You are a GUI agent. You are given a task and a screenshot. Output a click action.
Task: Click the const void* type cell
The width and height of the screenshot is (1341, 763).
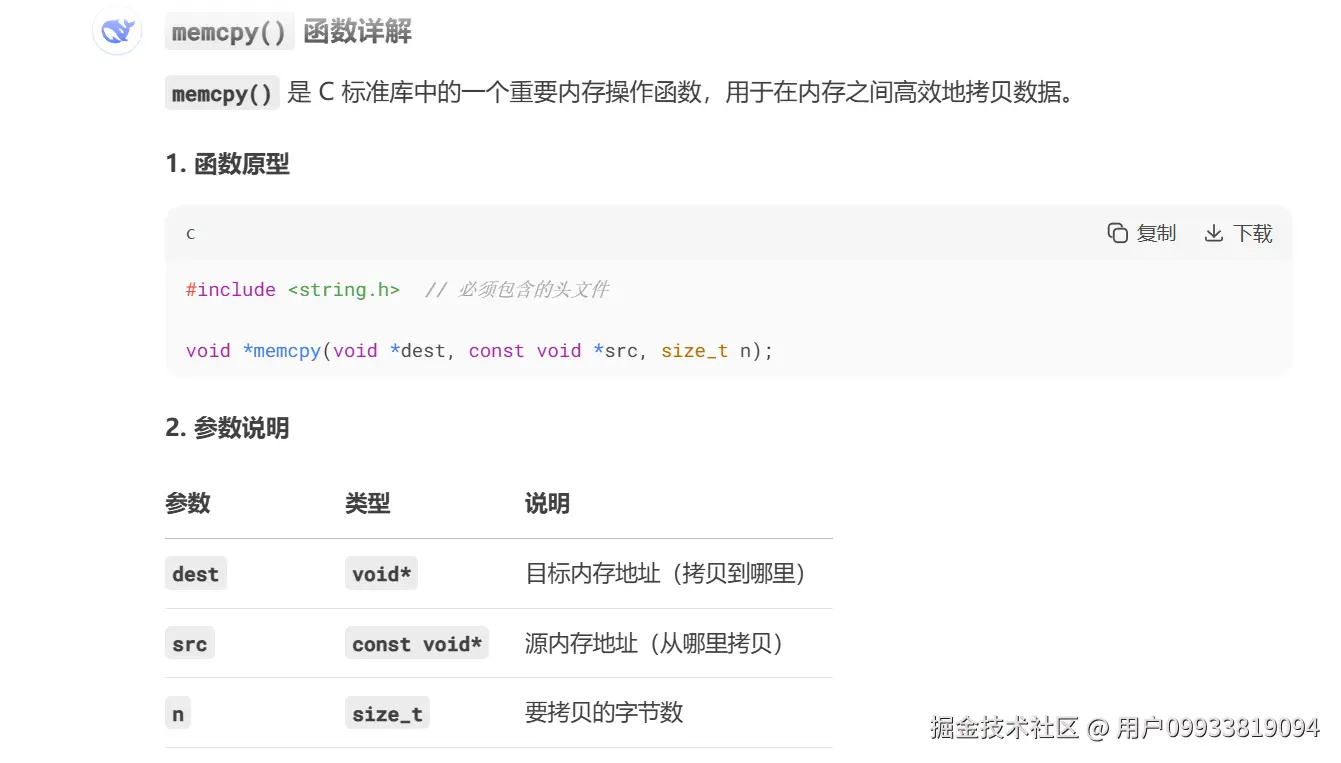point(417,644)
